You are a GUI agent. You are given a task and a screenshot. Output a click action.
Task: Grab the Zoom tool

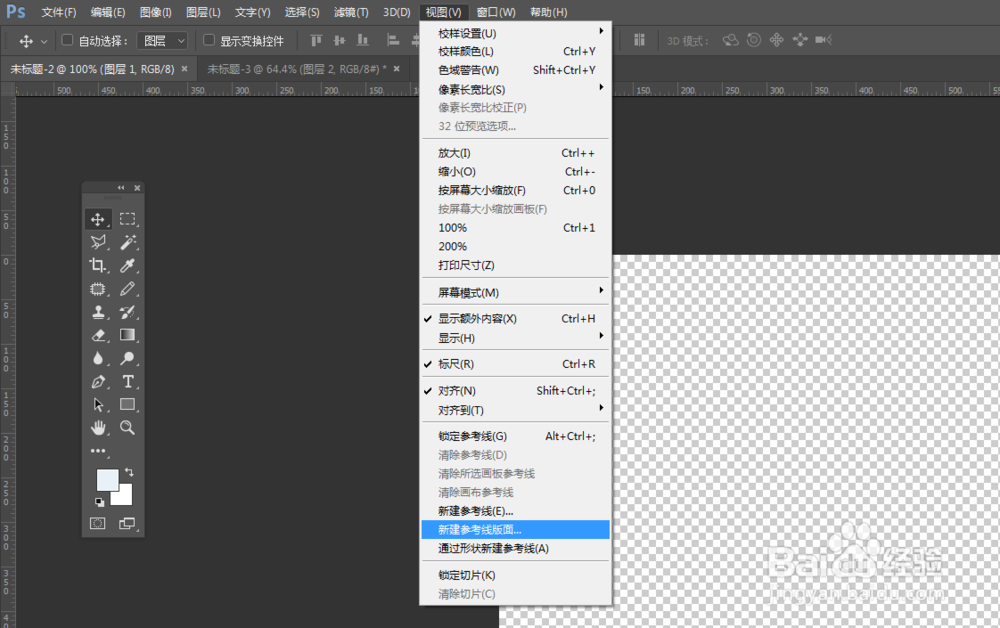point(127,428)
